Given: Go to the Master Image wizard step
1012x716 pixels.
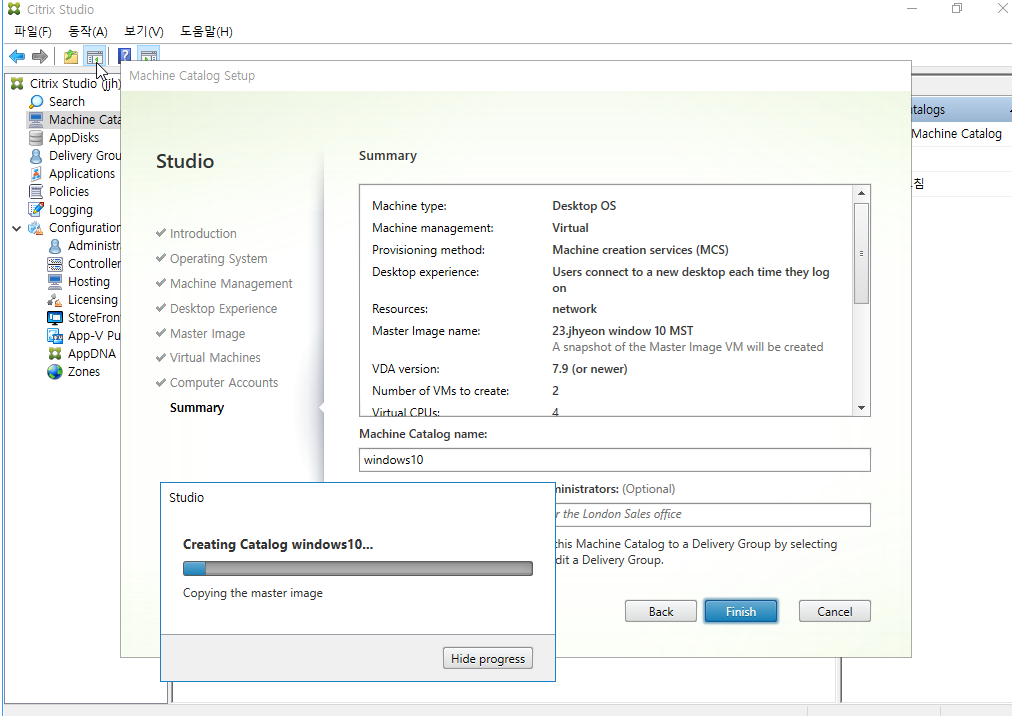Looking at the screenshot, I should click(207, 334).
